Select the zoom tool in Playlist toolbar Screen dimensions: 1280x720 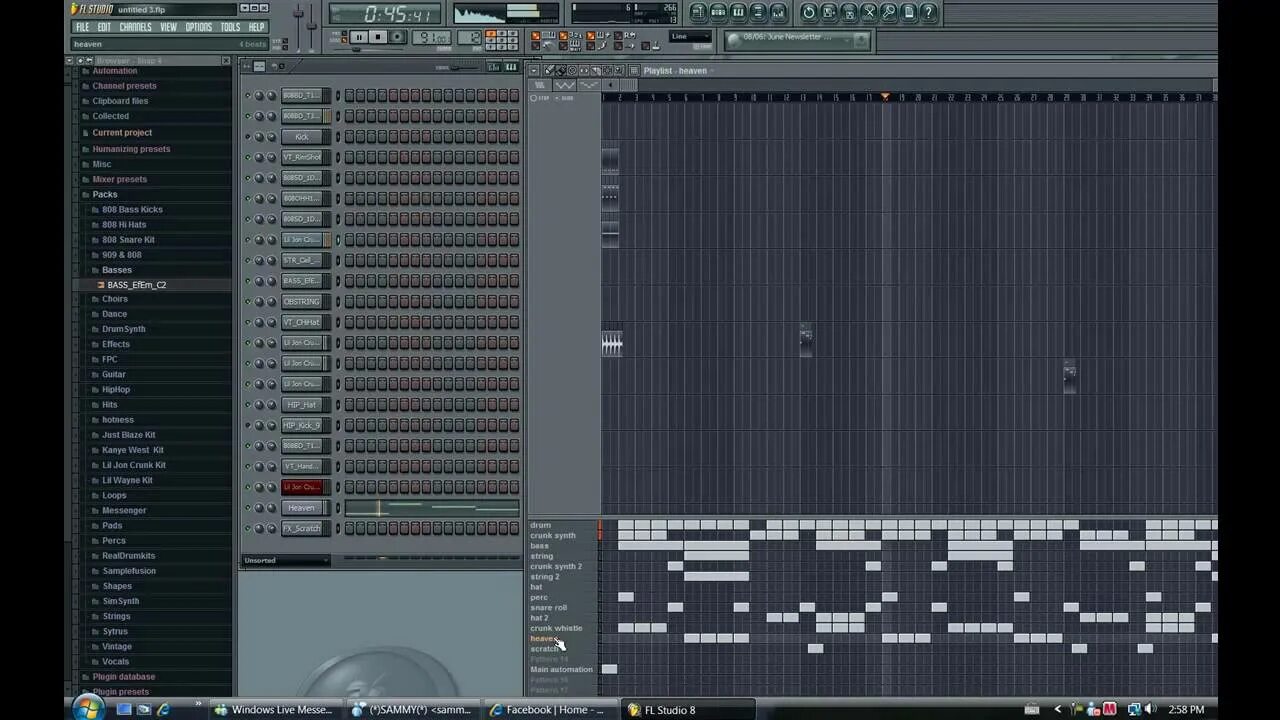(x=619, y=70)
